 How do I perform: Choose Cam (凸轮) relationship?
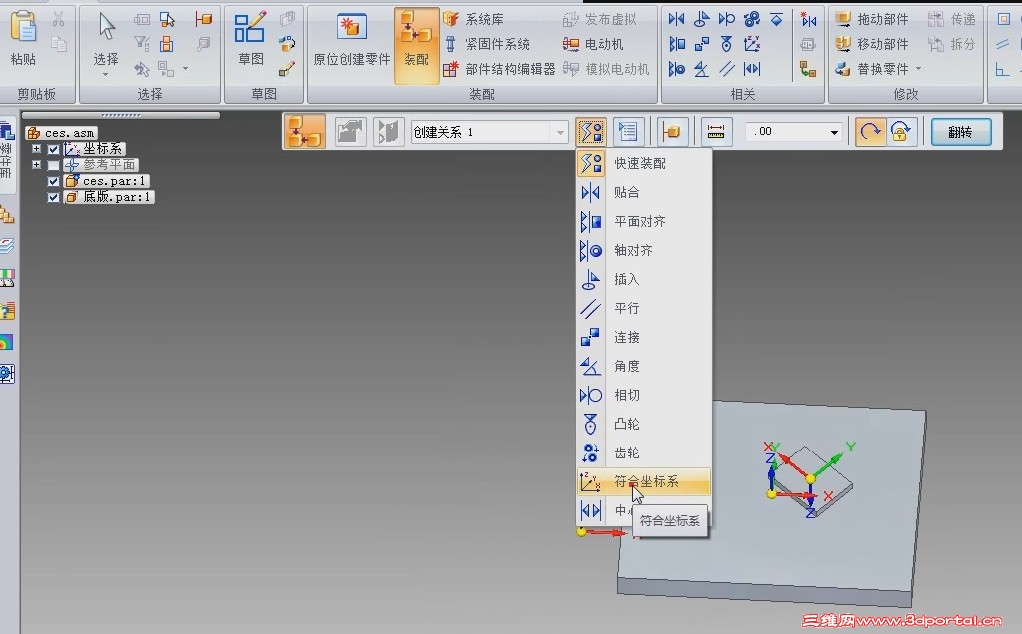[643, 424]
